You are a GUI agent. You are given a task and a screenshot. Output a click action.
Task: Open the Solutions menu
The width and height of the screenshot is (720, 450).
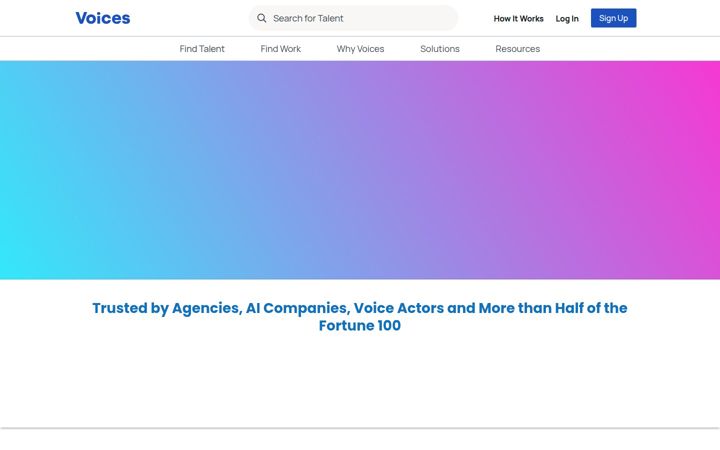440,49
